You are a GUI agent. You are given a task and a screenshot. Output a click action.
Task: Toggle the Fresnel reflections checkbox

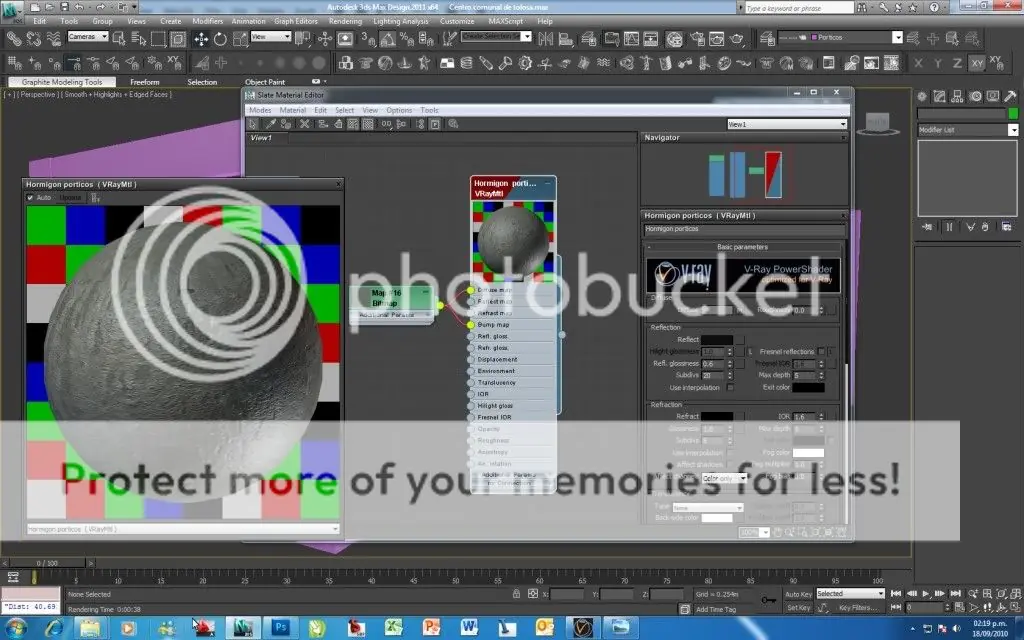(821, 351)
